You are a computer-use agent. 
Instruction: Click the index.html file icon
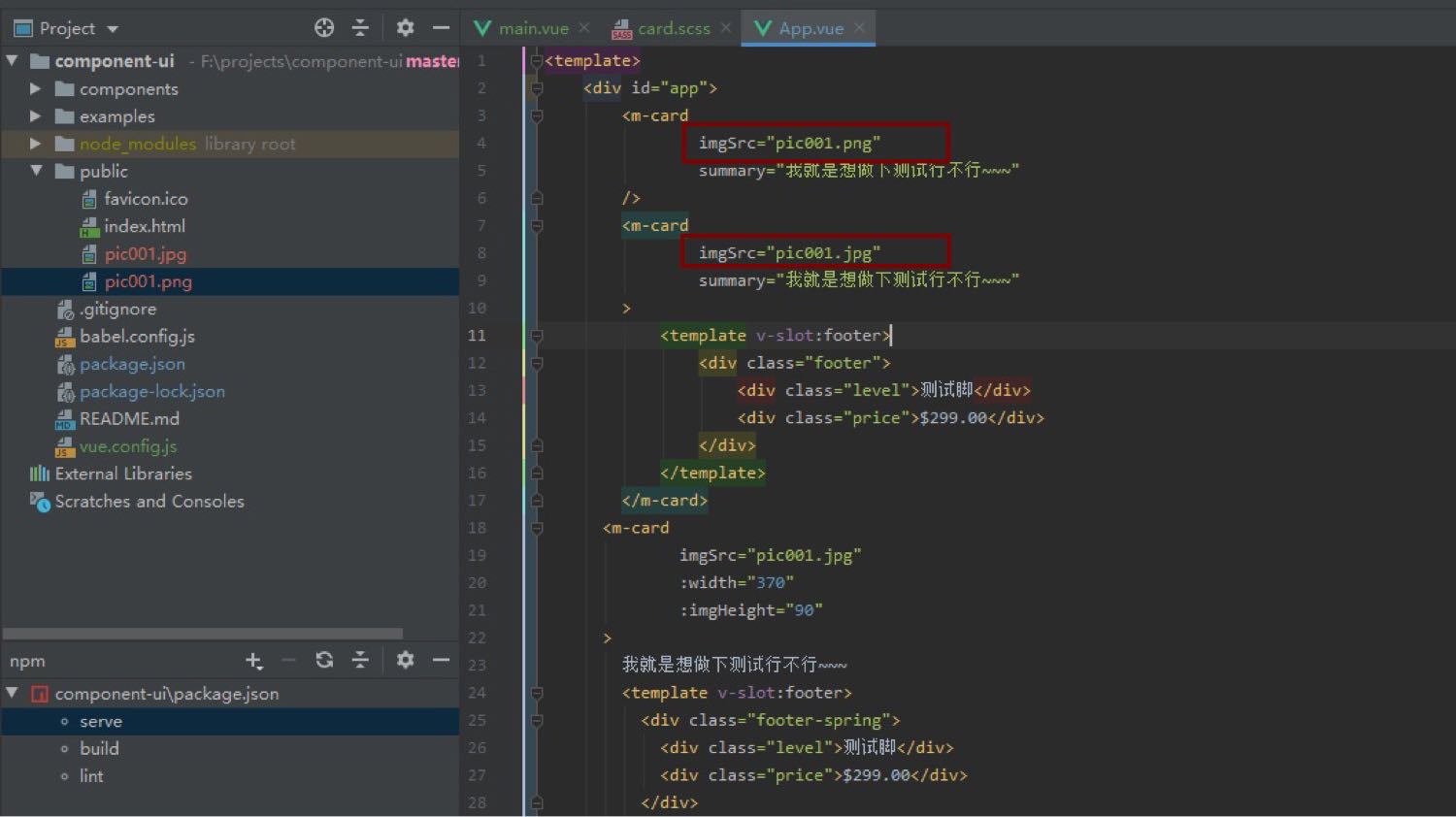coord(89,227)
